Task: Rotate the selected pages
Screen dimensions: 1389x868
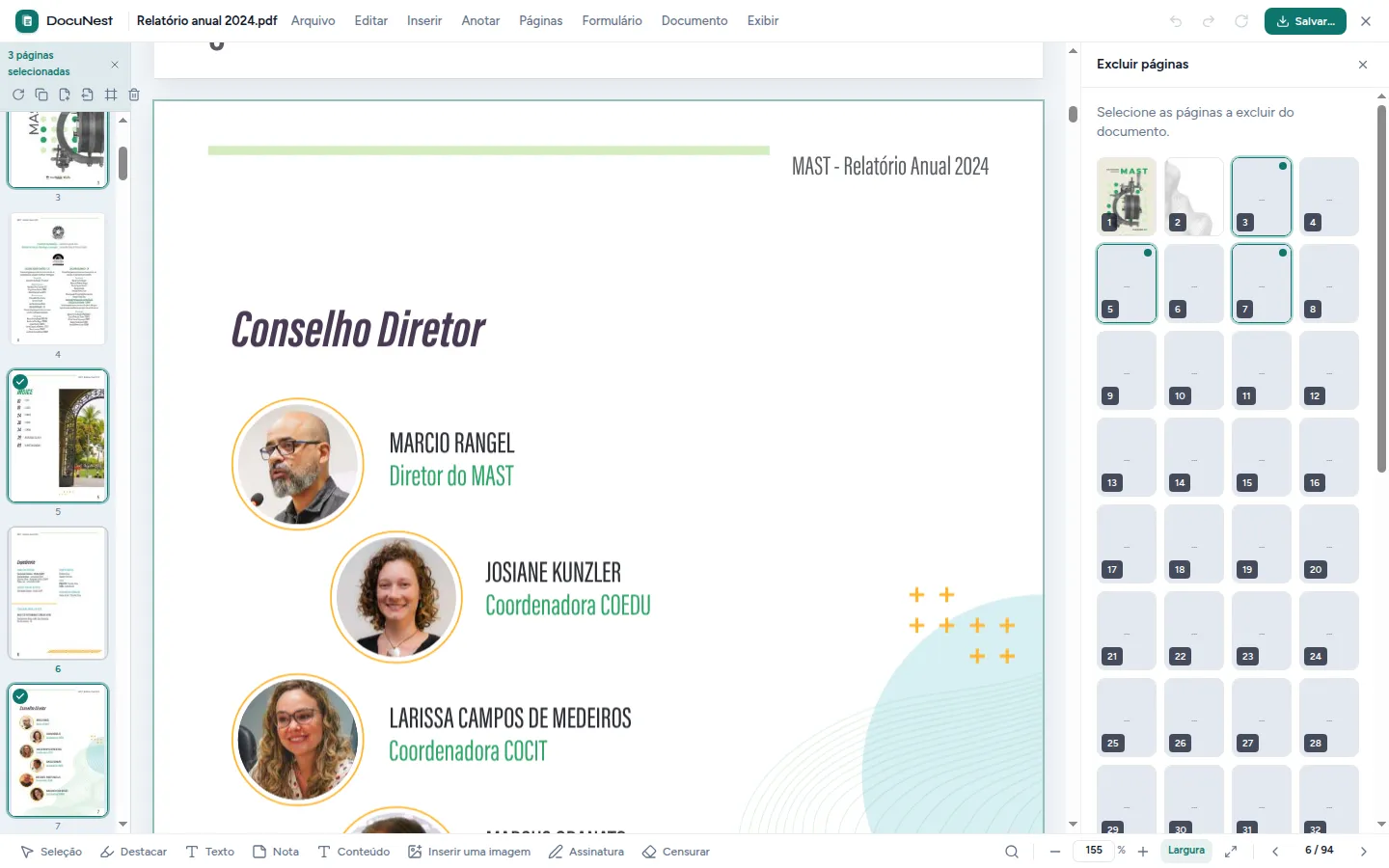Action: [18, 95]
